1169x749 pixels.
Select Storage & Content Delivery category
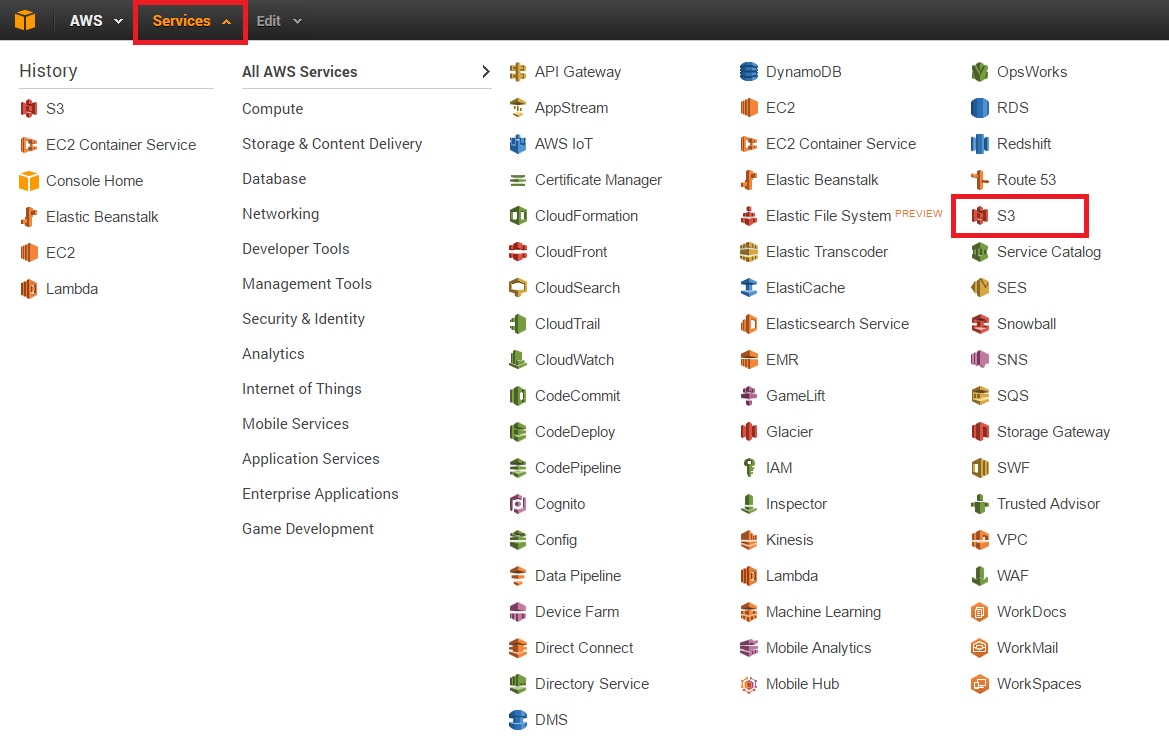pyautogui.click(x=332, y=144)
